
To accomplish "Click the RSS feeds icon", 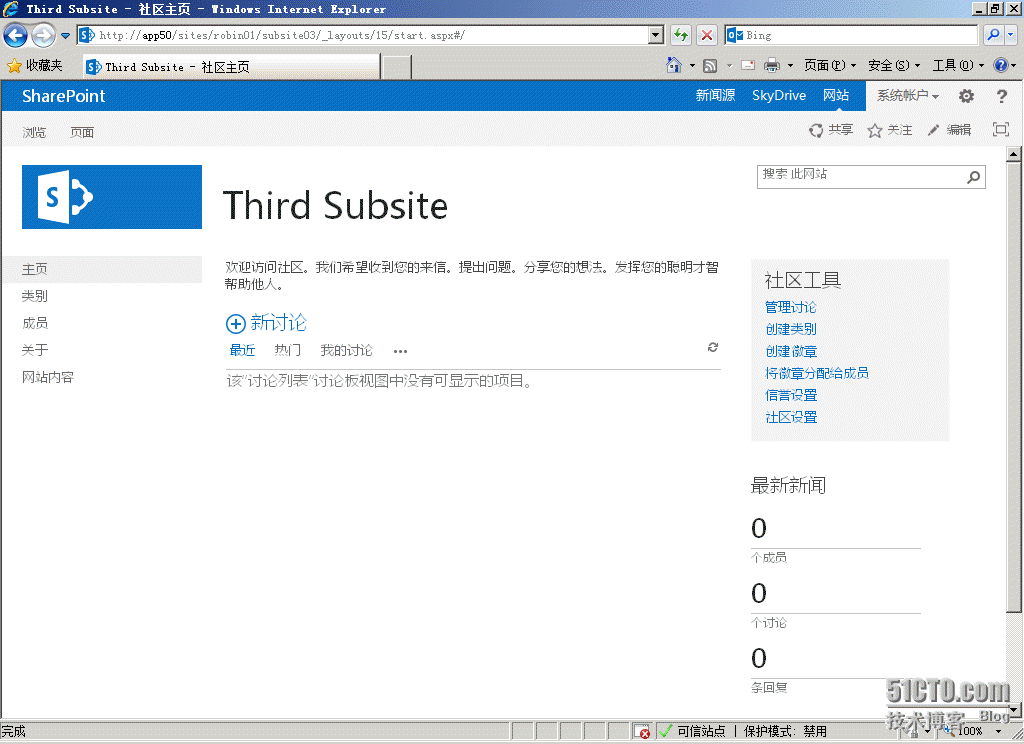I will click(x=710, y=65).
